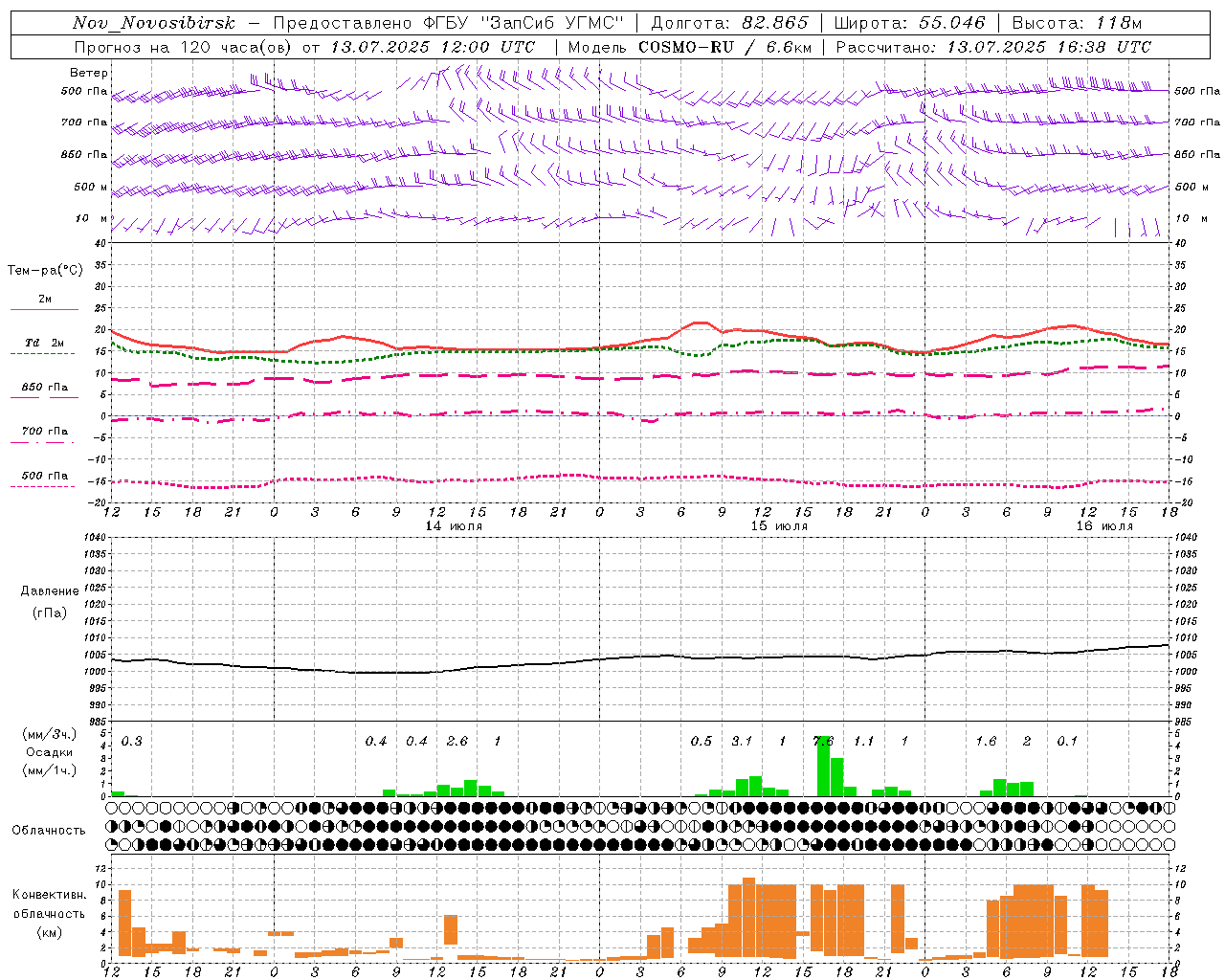Click the pink dotted 500 гПа legend line

click(43, 487)
